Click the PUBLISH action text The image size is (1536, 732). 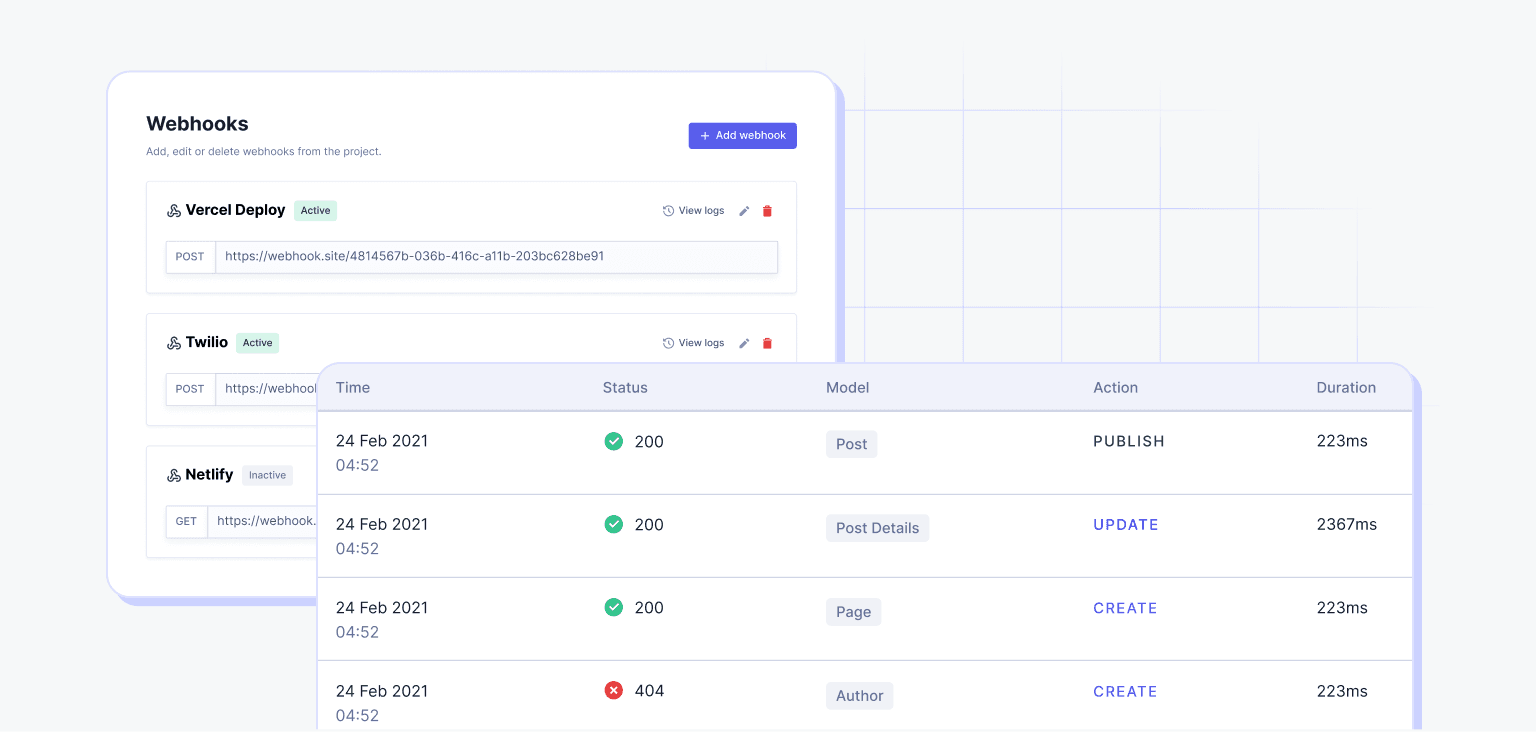pos(1129,441)
